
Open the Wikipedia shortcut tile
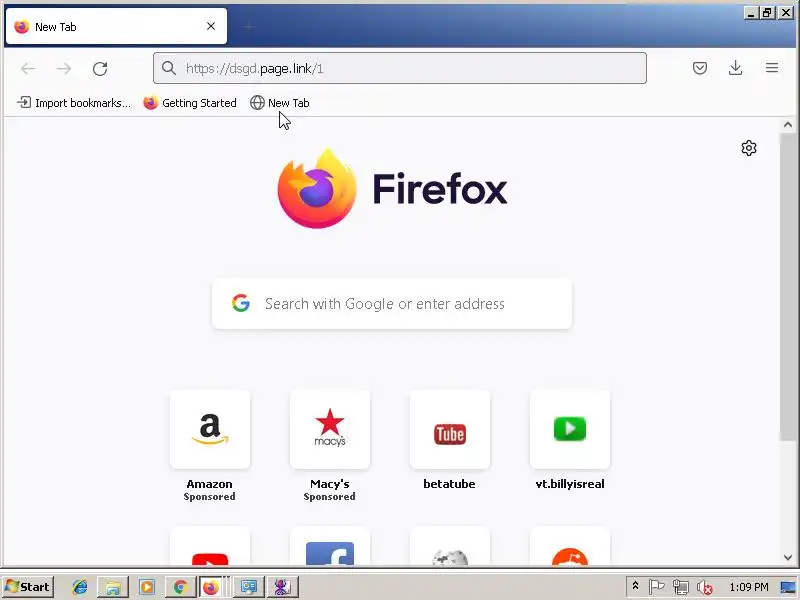point(449,547)
